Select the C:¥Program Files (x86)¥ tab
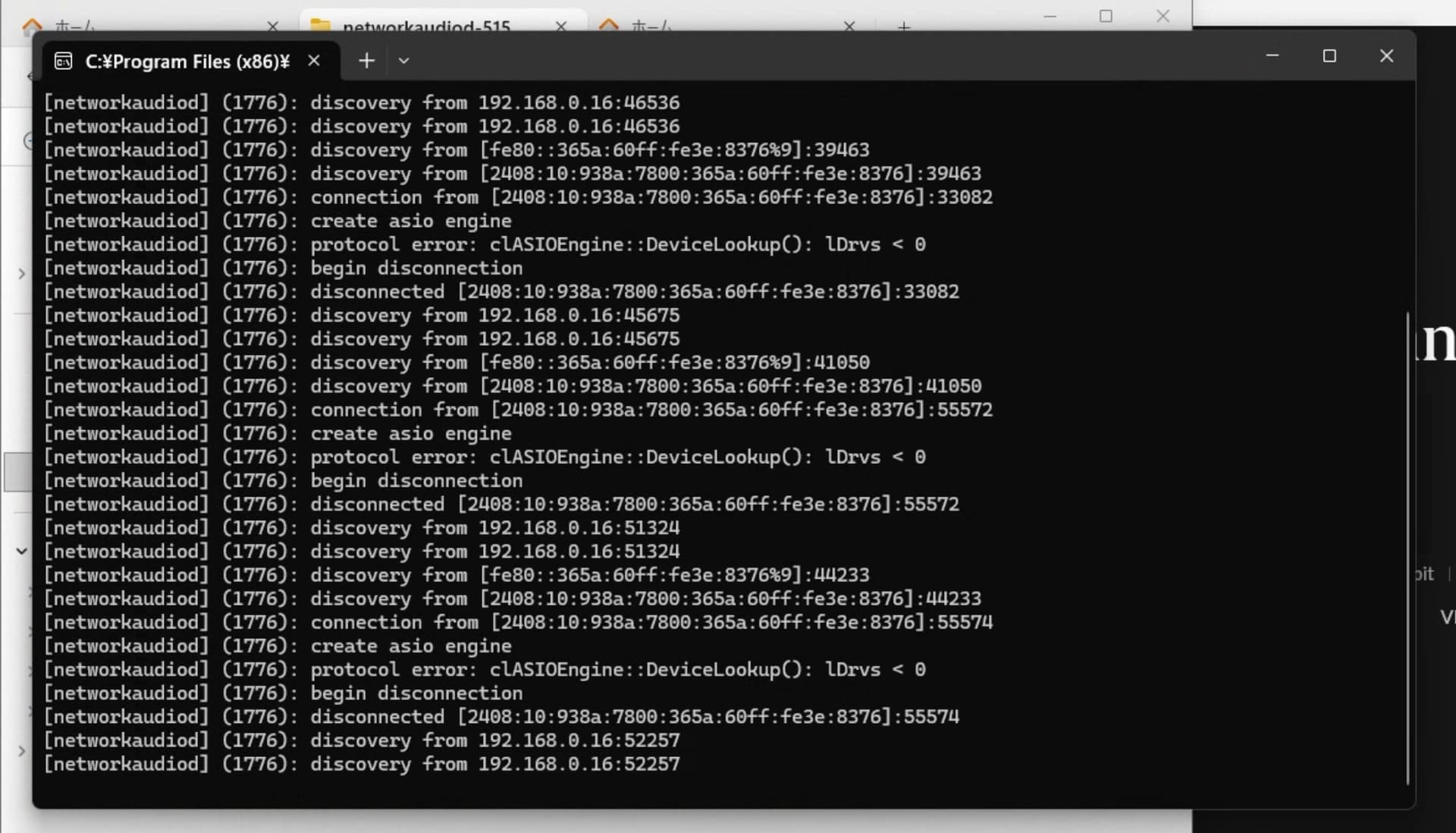Viewport: 1456px width, 833px height. 187,61
